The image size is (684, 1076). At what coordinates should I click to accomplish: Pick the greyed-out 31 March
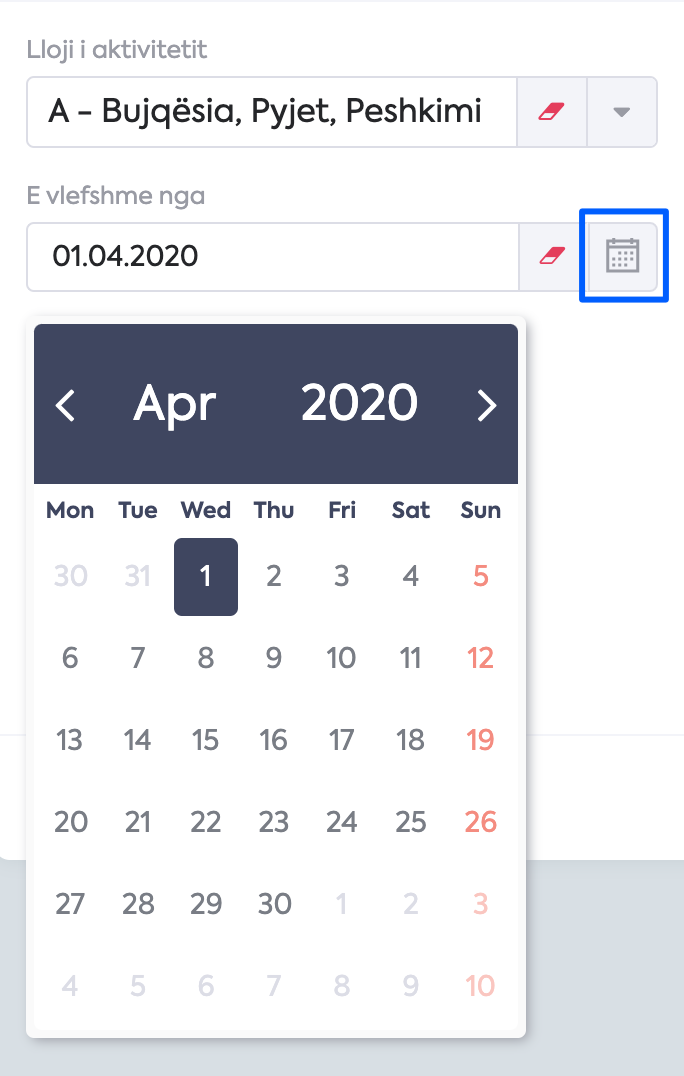click(137, 576)
